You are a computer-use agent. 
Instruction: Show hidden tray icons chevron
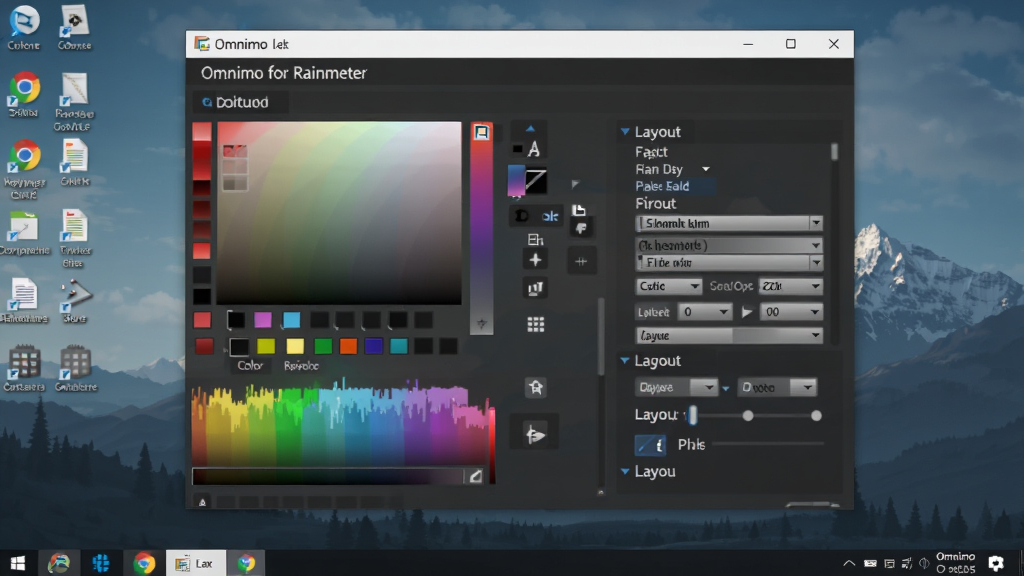pos(849,563)
